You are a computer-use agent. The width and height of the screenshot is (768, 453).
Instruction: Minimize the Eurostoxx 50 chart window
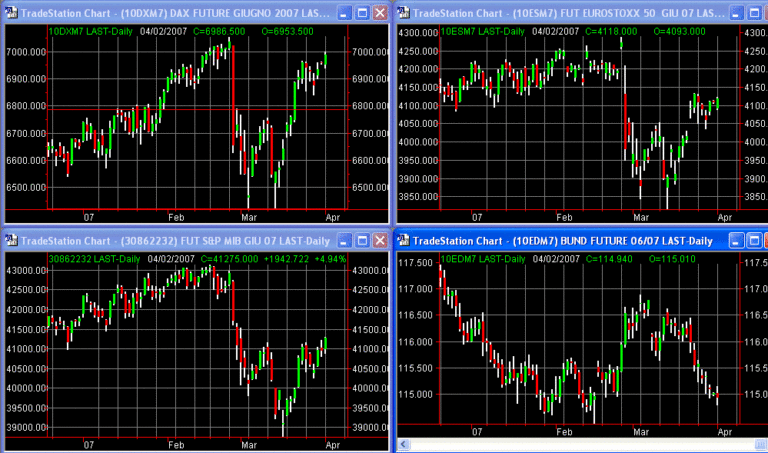[x=738, y=13]
